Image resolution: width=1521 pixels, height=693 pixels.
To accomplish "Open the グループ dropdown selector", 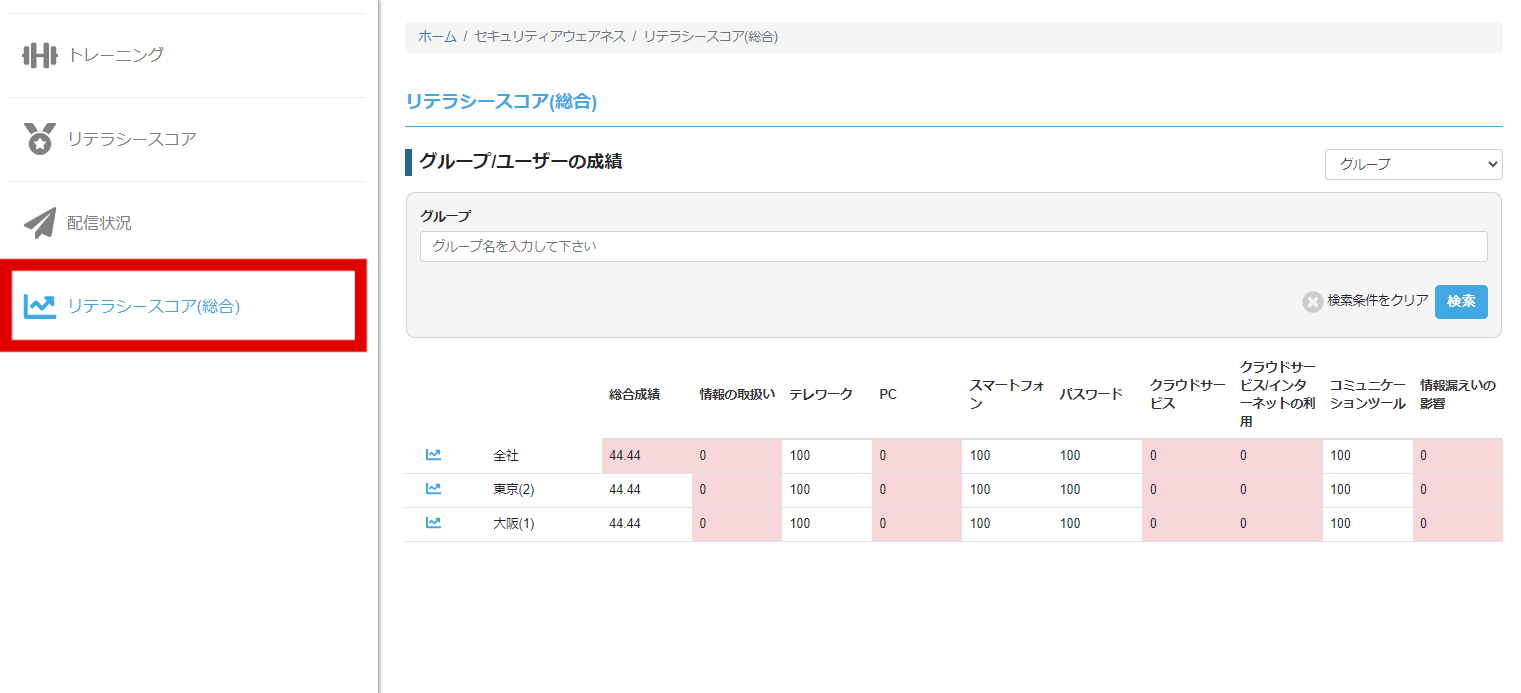I will 1413,164.
